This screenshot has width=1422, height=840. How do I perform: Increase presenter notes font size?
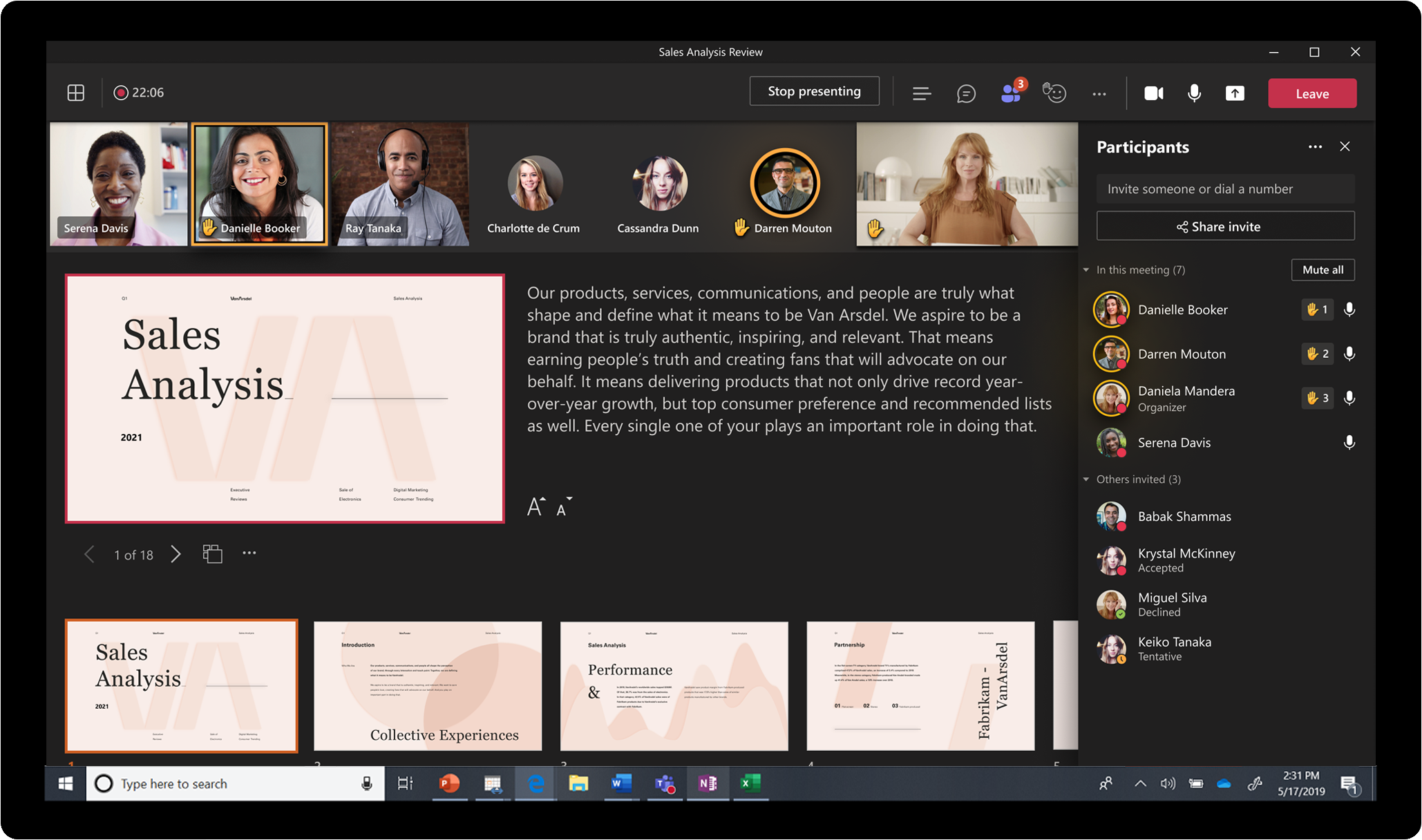[x=537, y=506]
